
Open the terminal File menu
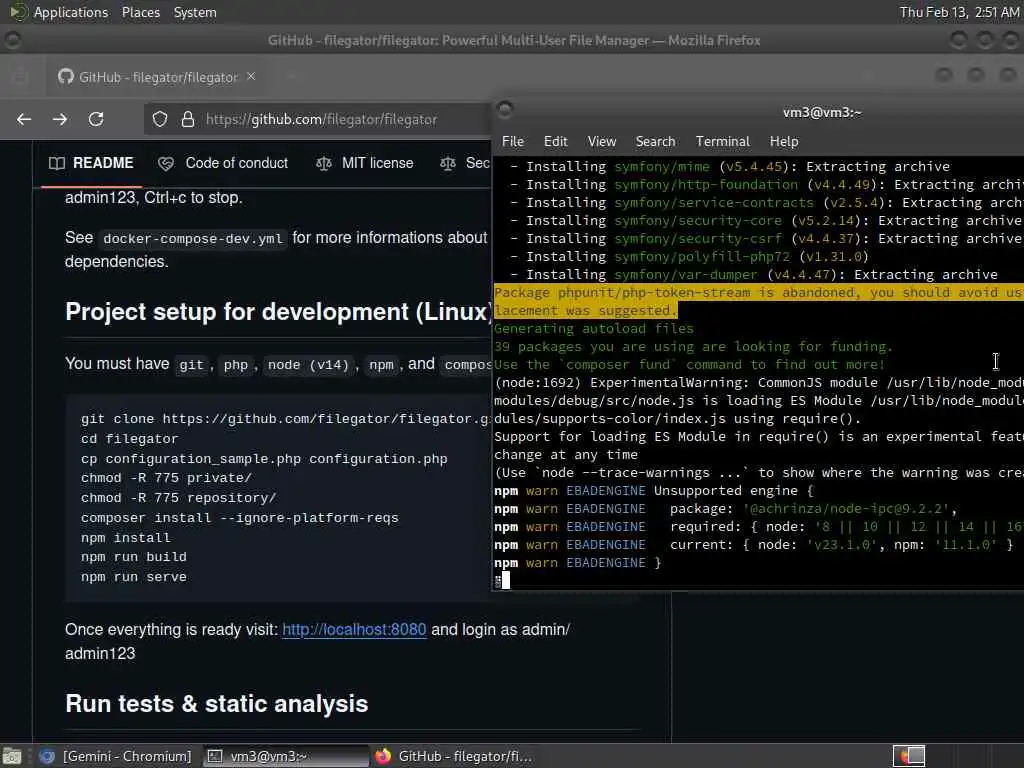click(x=513, y=142)
